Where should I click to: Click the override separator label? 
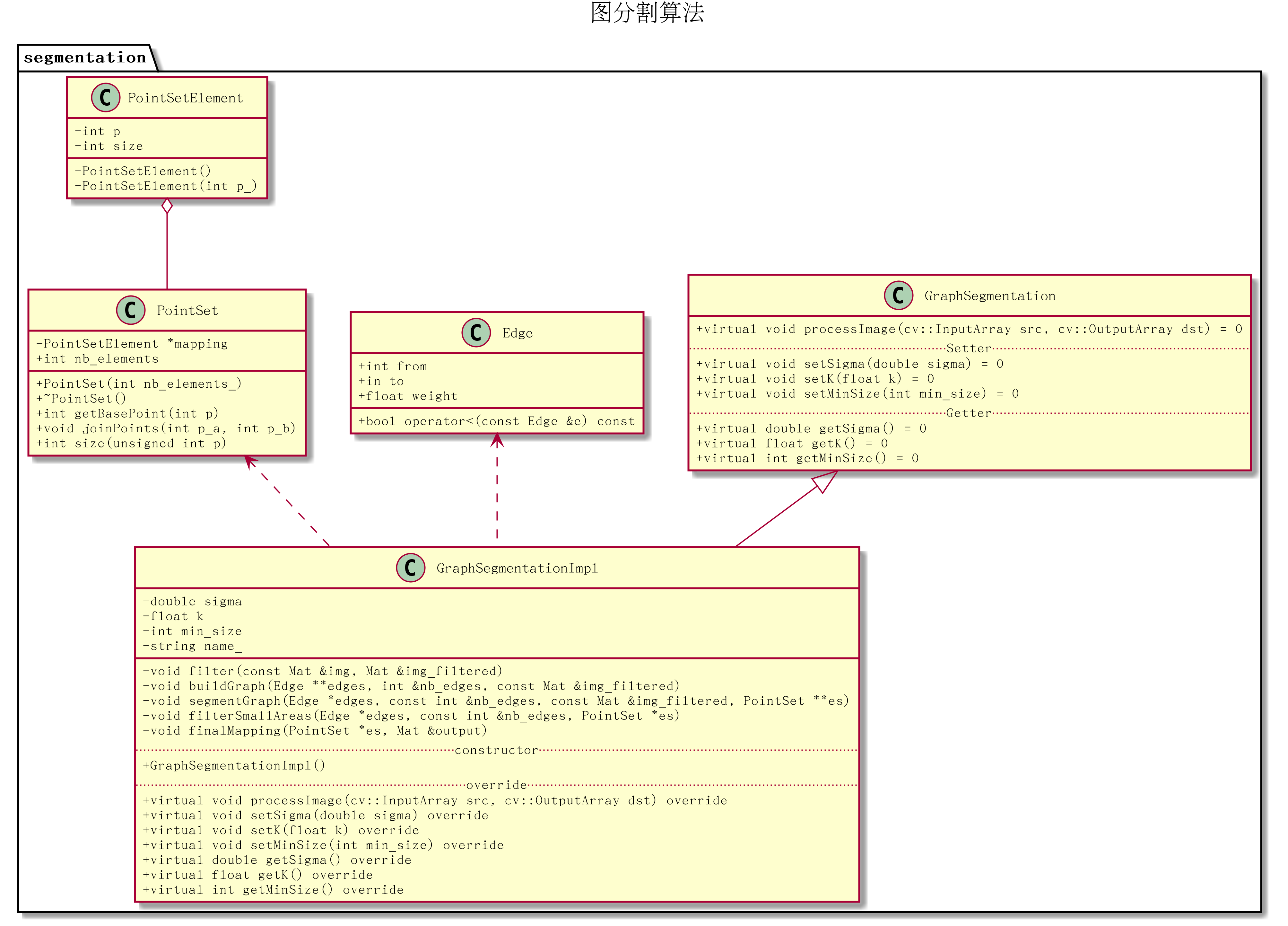pos(496,785)
